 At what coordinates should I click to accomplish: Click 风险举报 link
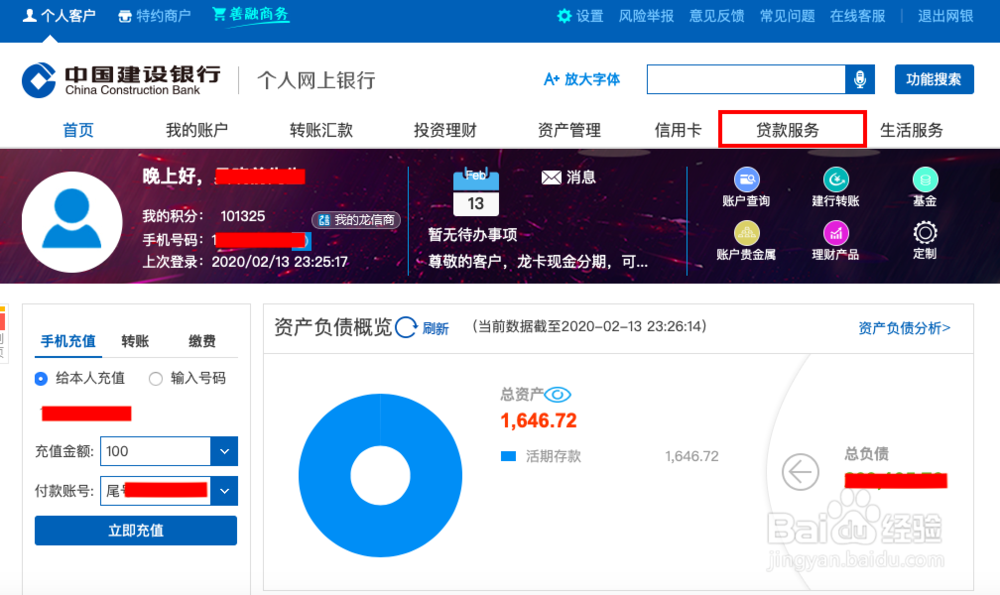point(646,16)
